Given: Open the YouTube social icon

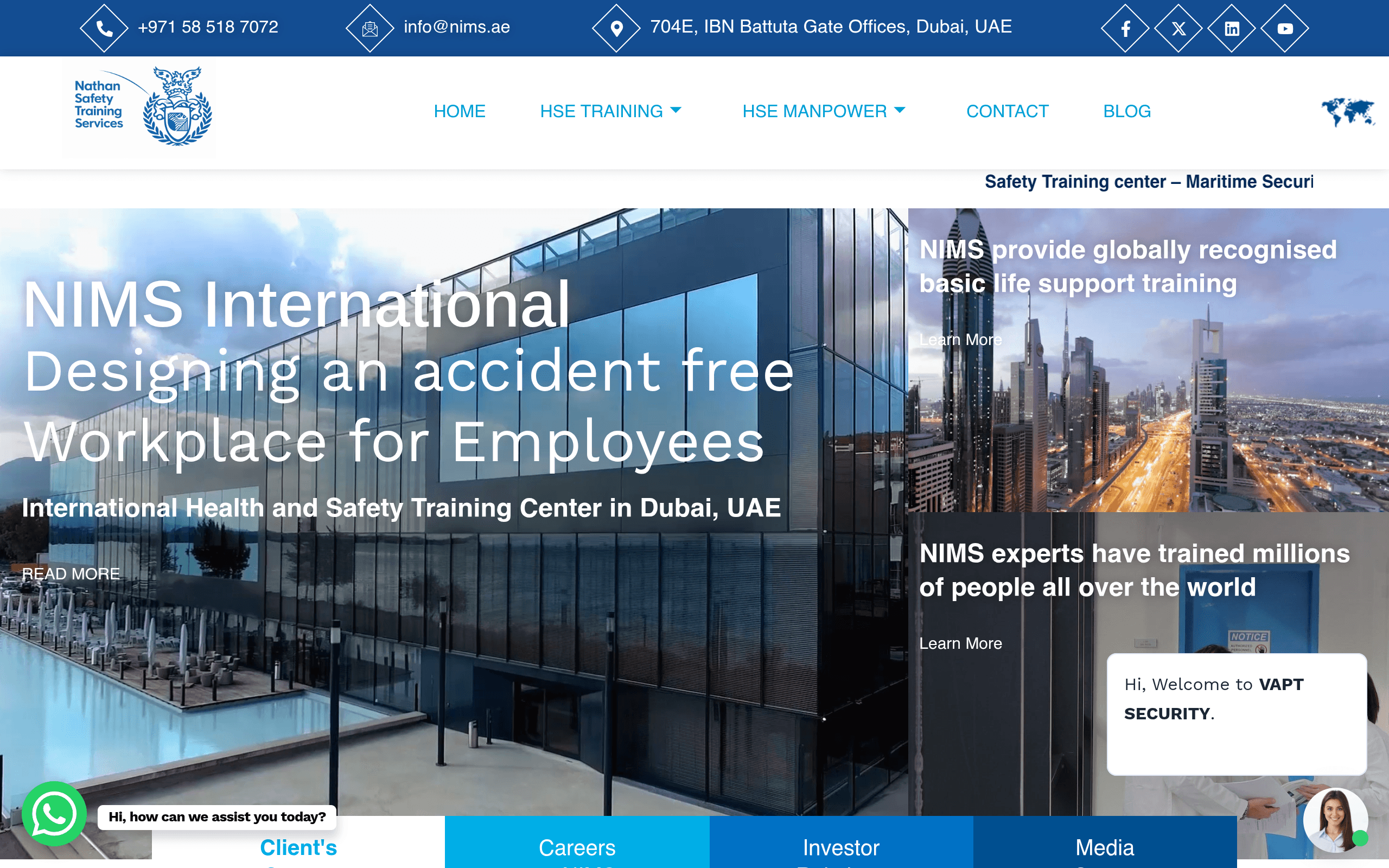Looking at the screenshot, I should pyautogui.click(x=1285, y=28).
